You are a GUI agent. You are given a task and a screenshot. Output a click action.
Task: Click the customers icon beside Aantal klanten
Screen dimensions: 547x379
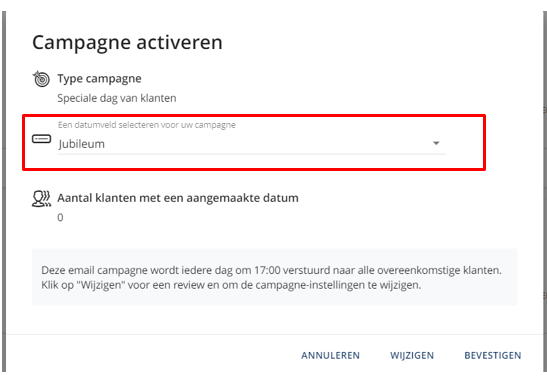click(x=42, y=199)
